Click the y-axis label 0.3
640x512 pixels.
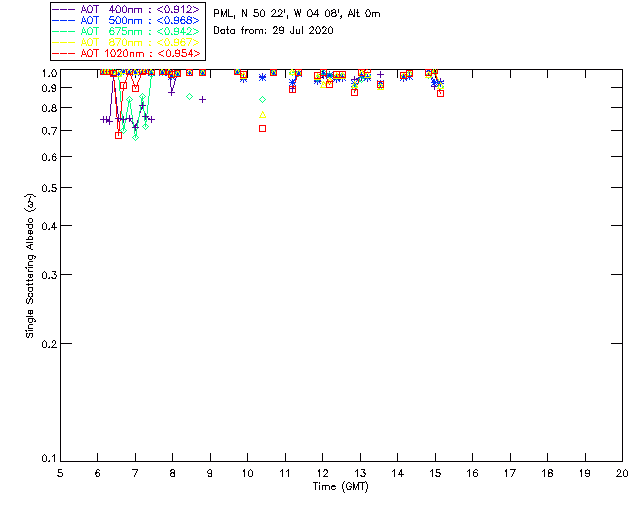point(49,275)
